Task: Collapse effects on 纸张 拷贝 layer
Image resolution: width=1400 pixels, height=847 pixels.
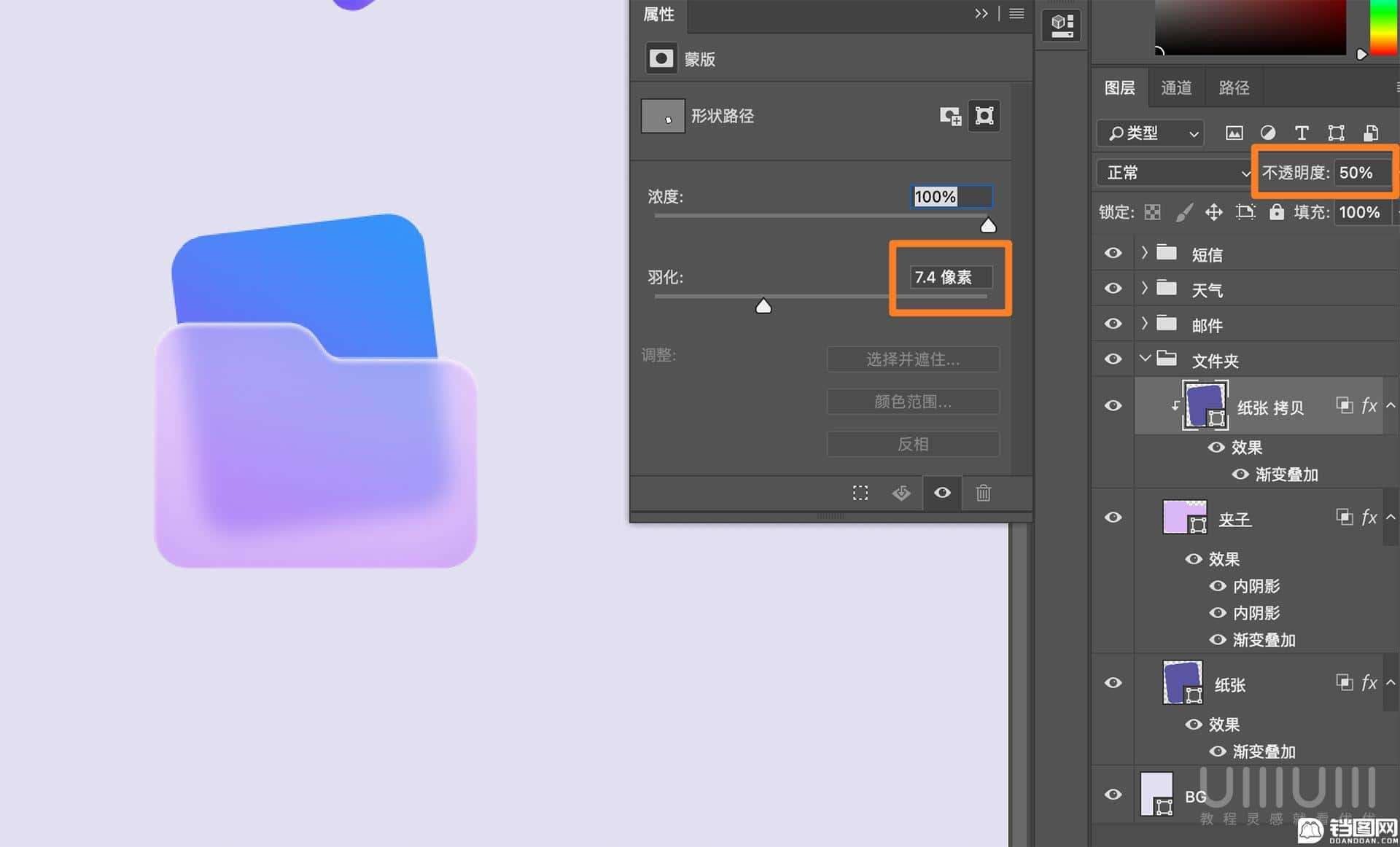Action: coord(1391,406)
